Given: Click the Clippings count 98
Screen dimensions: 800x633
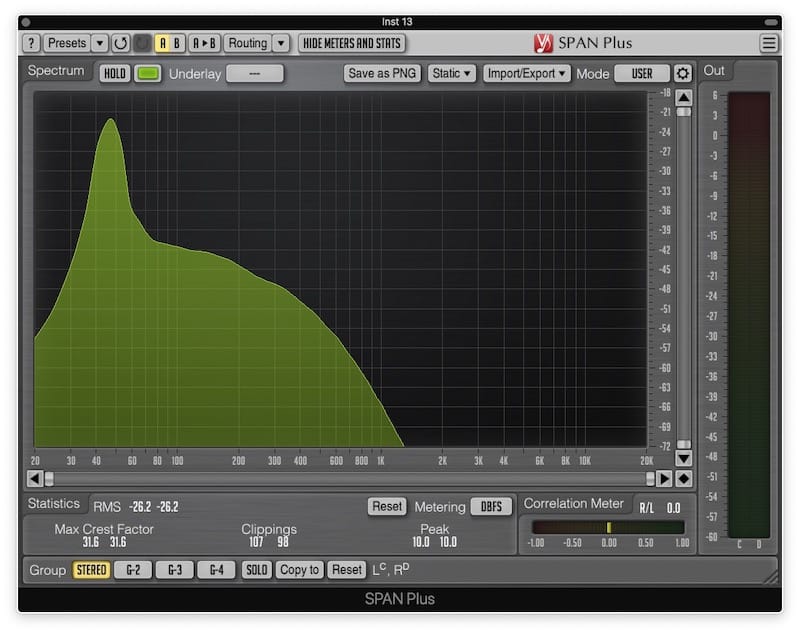Looking at the screenshot, I should pos(283,542).
